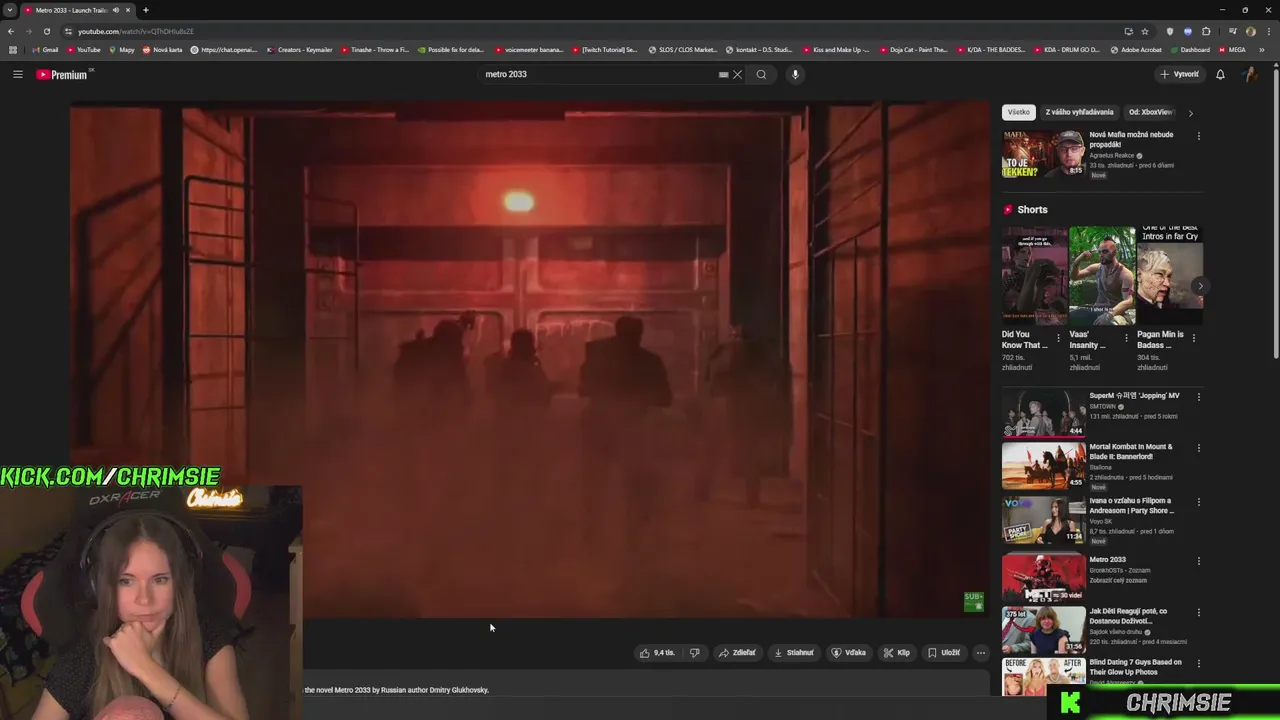Open the Gmail bookmark
Viewport: 1280px width, 720px height.
(45, 50)
